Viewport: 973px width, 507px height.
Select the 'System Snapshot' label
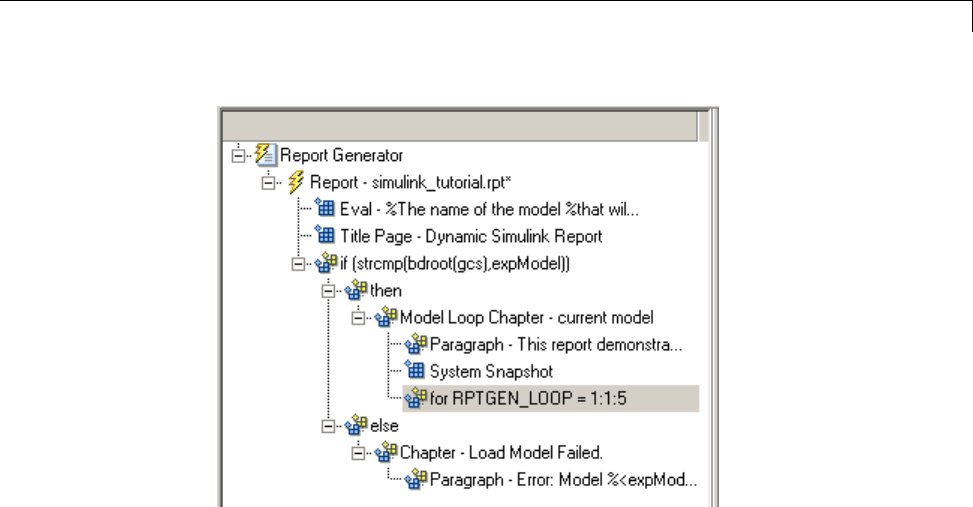point(491,372)
